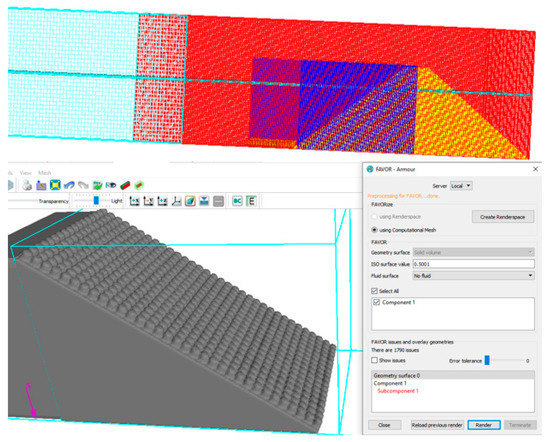Viewport: 550px width, 442px height.
Task: Open the Fluid surface dropdown
Action: (x=473, y=276)
